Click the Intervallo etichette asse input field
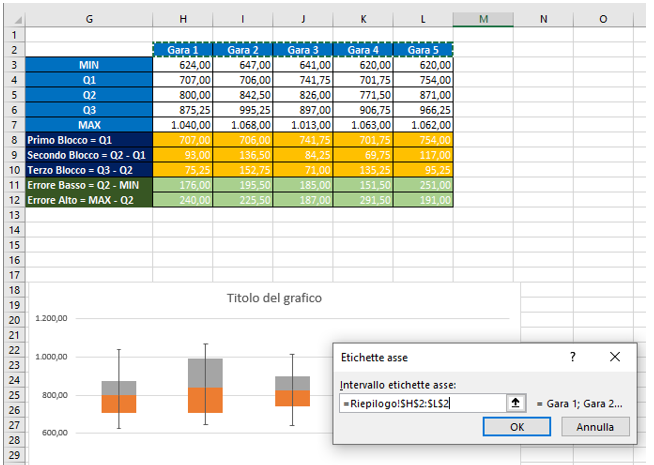Viewport: 654px width, 465px height. pos(421,403)
